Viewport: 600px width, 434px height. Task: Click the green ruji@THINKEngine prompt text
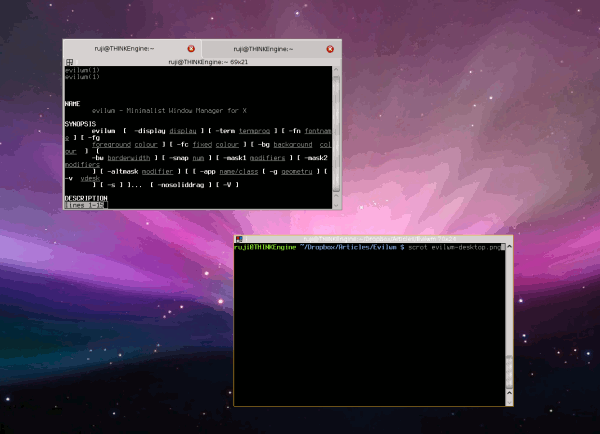point(265,247)
